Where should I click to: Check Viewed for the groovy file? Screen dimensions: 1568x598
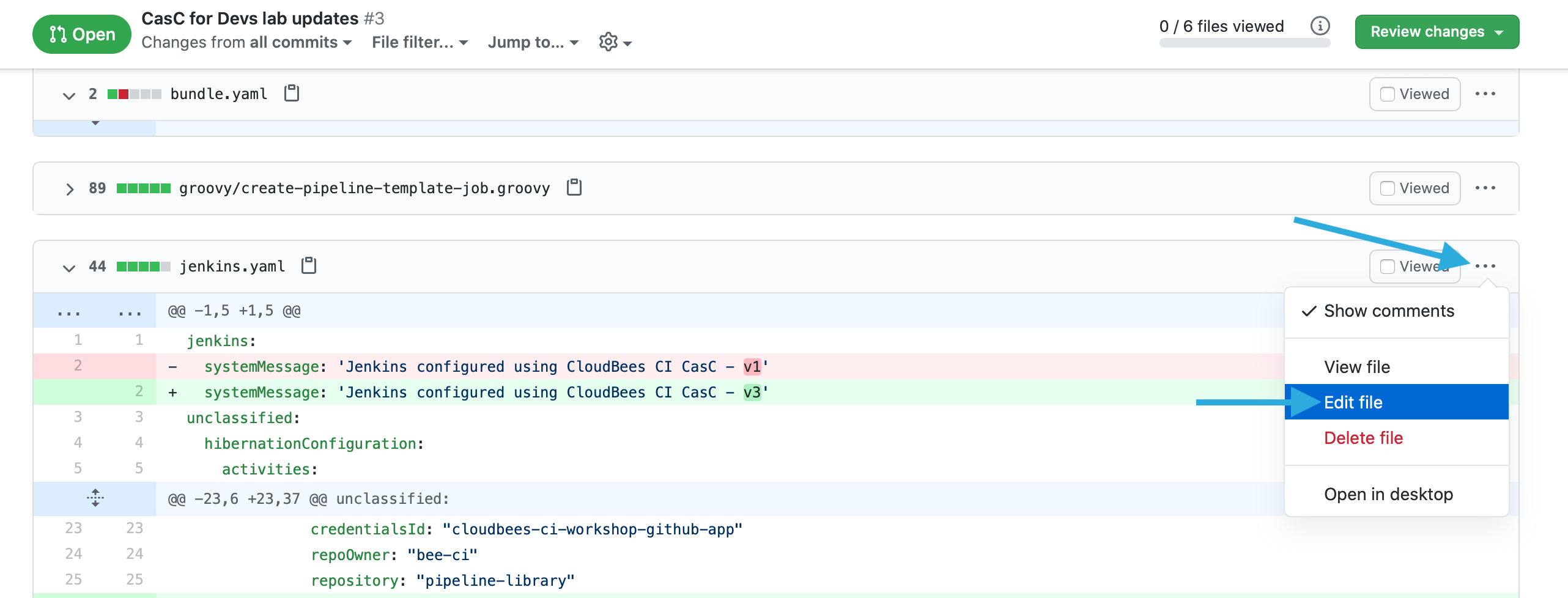coord(1388,188)
